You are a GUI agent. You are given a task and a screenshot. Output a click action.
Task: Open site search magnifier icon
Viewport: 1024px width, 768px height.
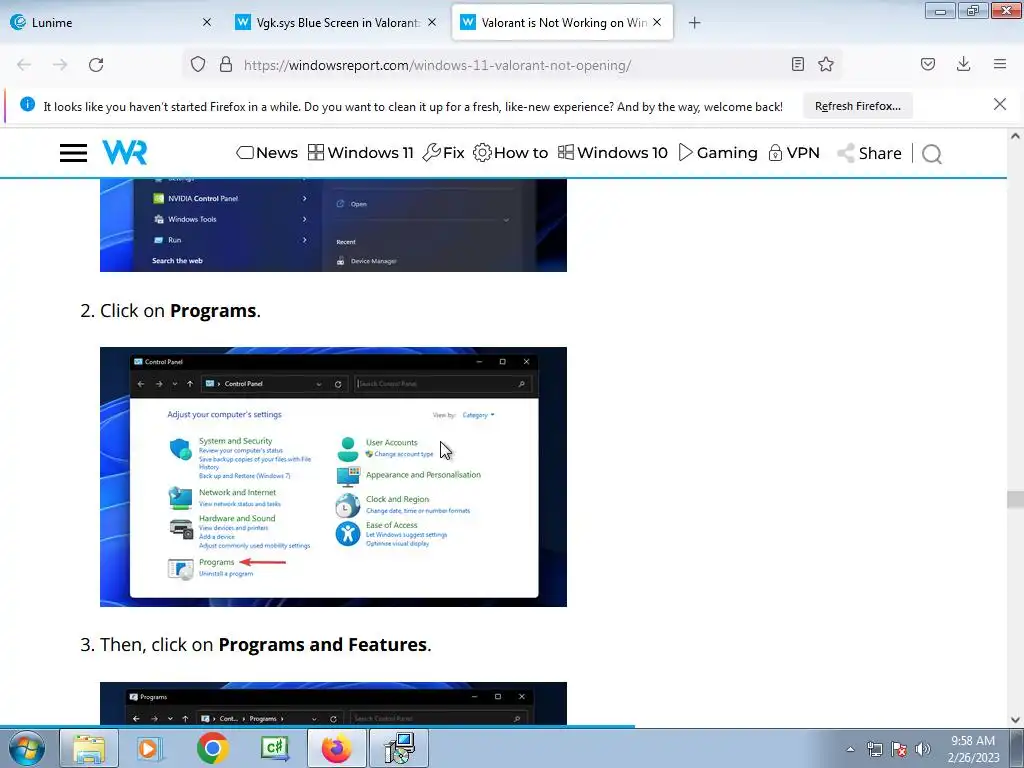click(932, 154)
